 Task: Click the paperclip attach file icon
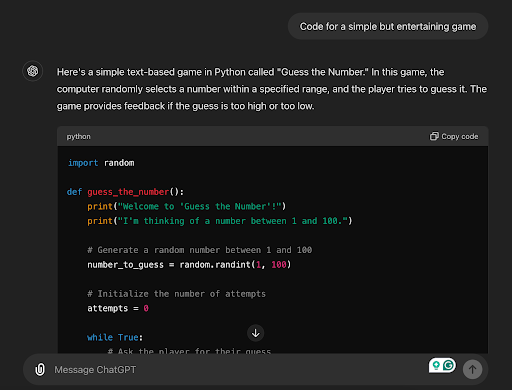click(40, 369)
